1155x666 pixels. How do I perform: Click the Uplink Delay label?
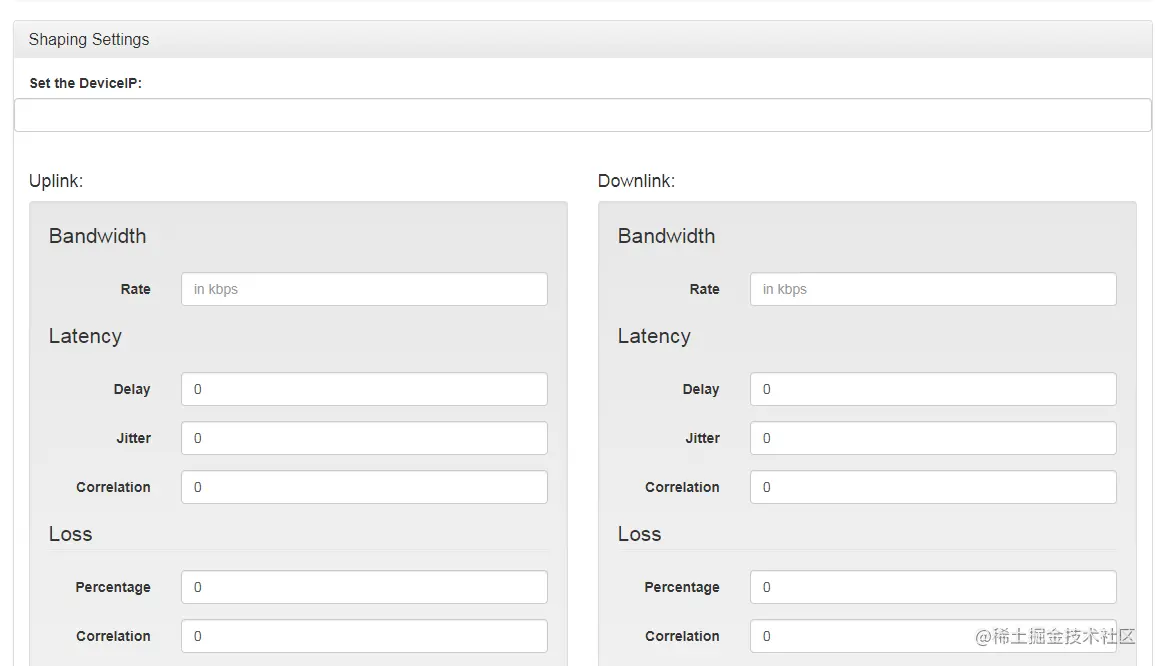[132, 389]
